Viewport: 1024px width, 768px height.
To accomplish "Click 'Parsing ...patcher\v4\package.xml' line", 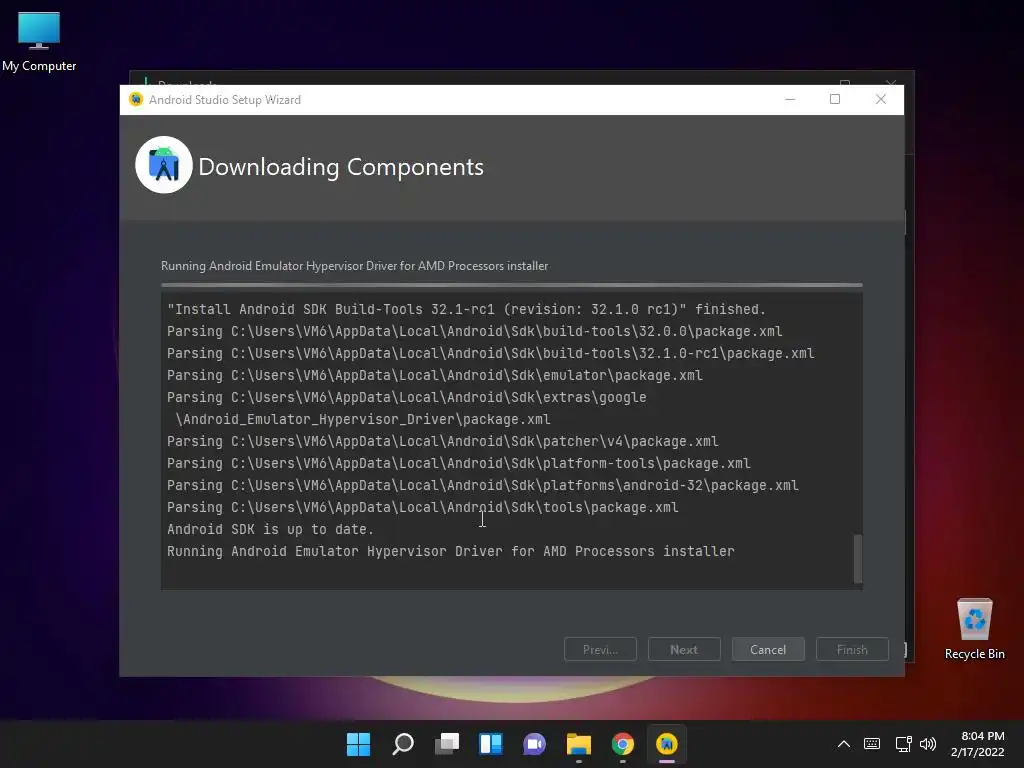I will click(443, 441).
